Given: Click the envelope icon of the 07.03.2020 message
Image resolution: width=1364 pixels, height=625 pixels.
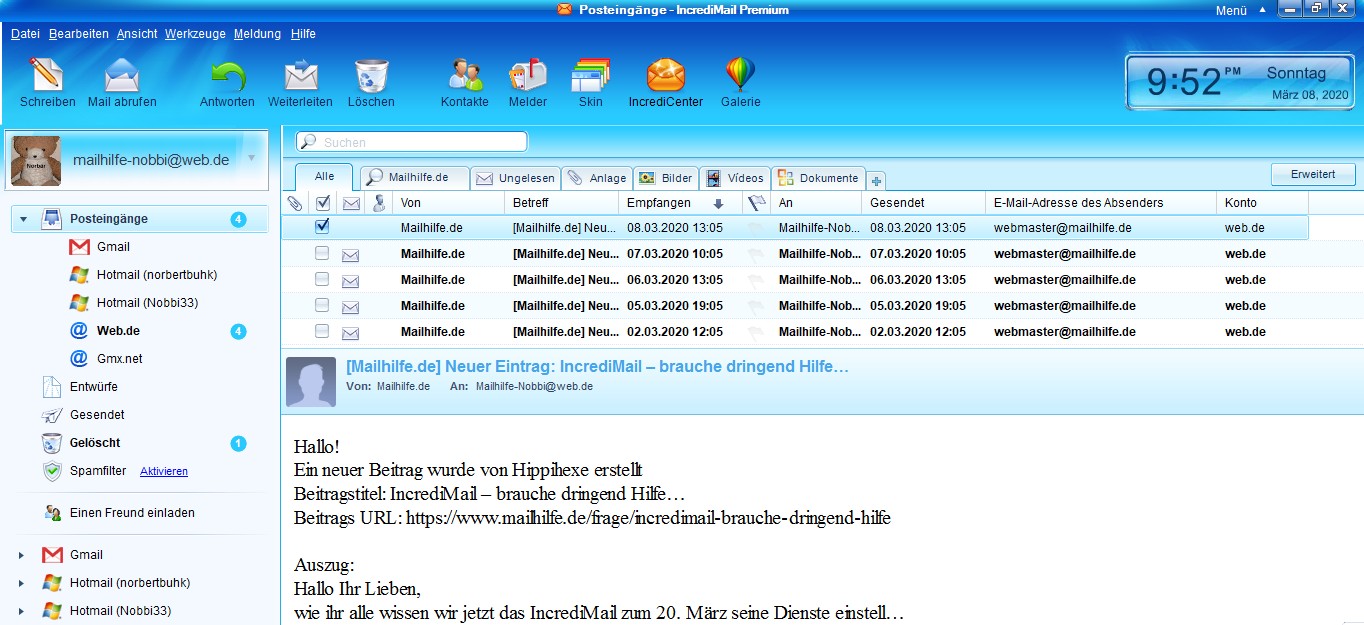Looking at the screenshot, I should point(351,255).
